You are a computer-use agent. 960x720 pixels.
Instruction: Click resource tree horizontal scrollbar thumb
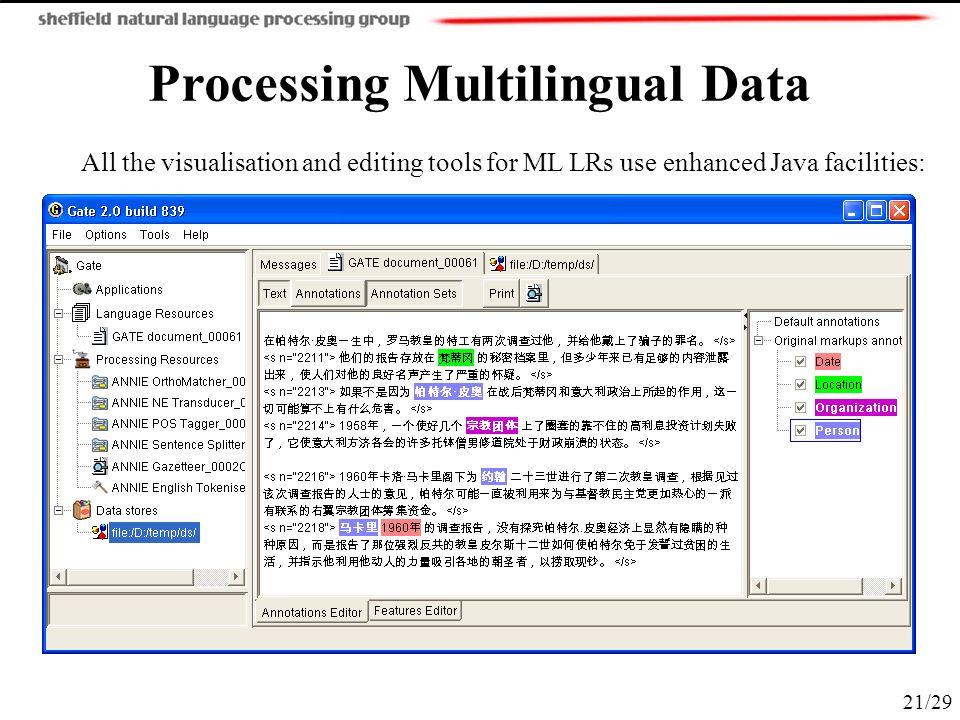click(130, 576)
